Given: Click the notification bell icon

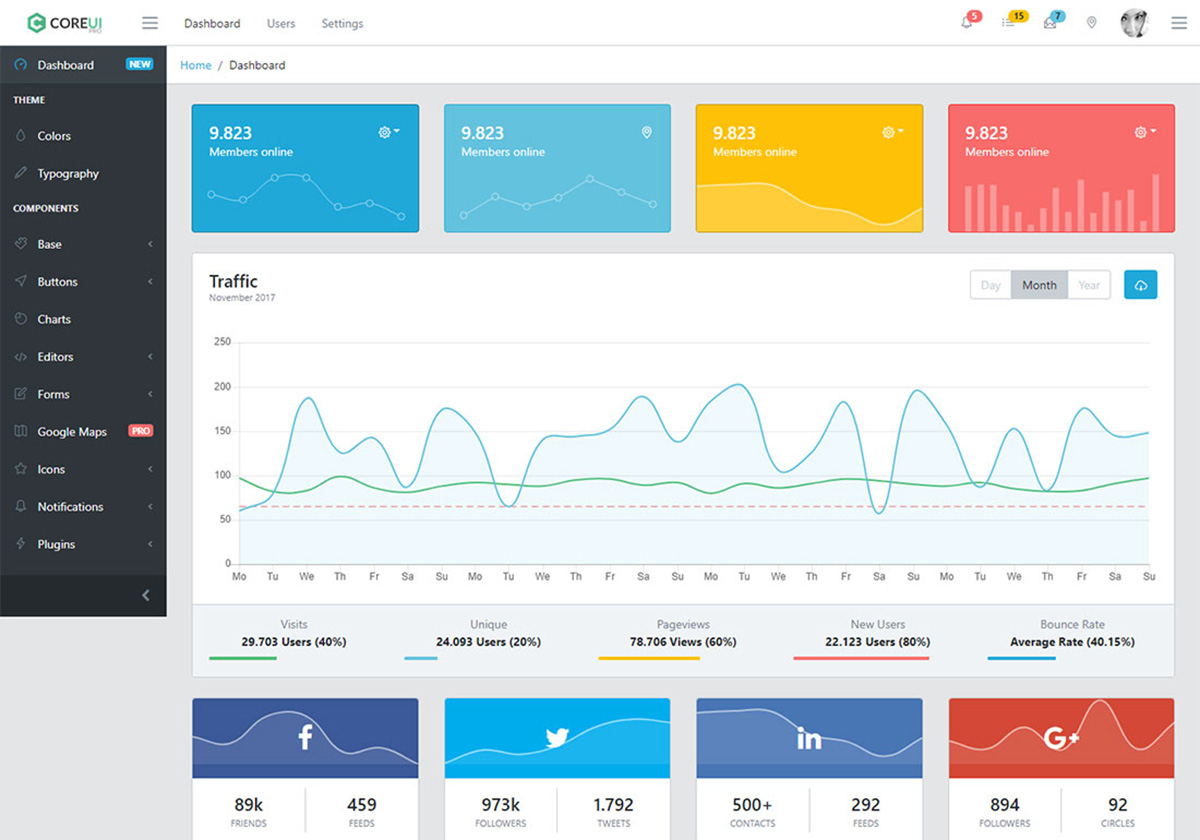Looking at the screenshot, I should (967, 23).
